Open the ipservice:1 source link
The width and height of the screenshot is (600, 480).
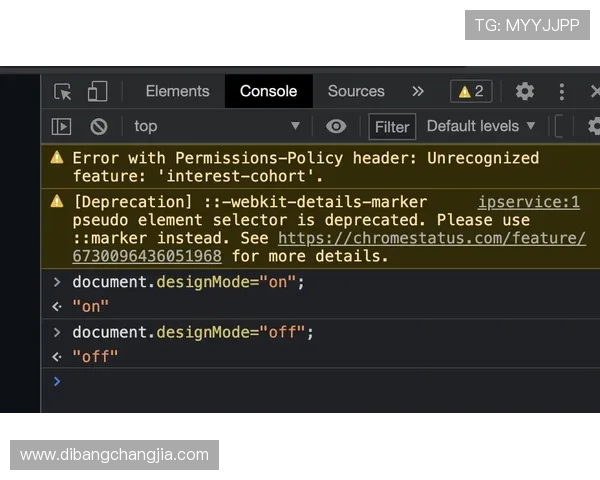tap(528, 202)
